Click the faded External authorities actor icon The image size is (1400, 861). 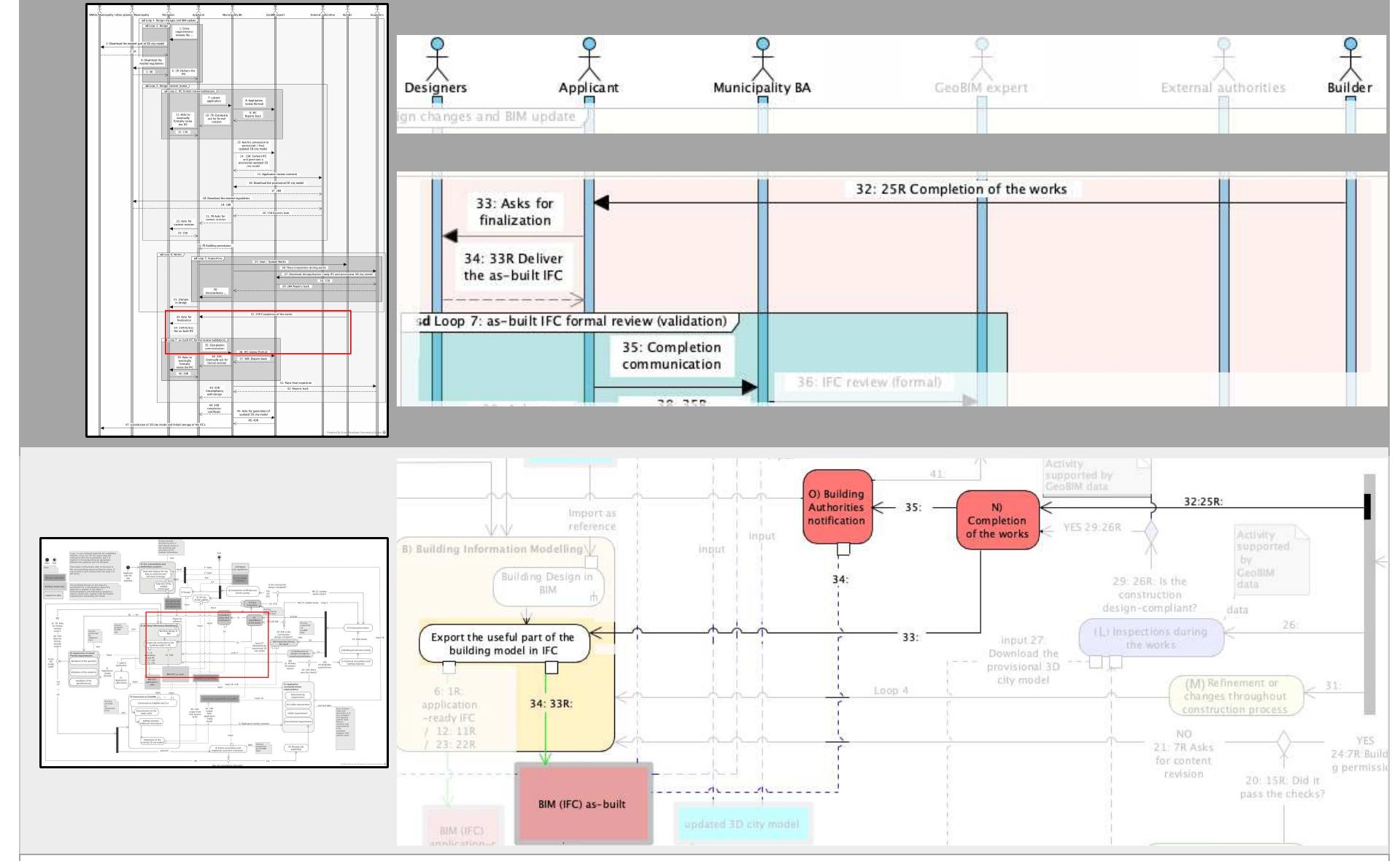[x=1223, y=58]
